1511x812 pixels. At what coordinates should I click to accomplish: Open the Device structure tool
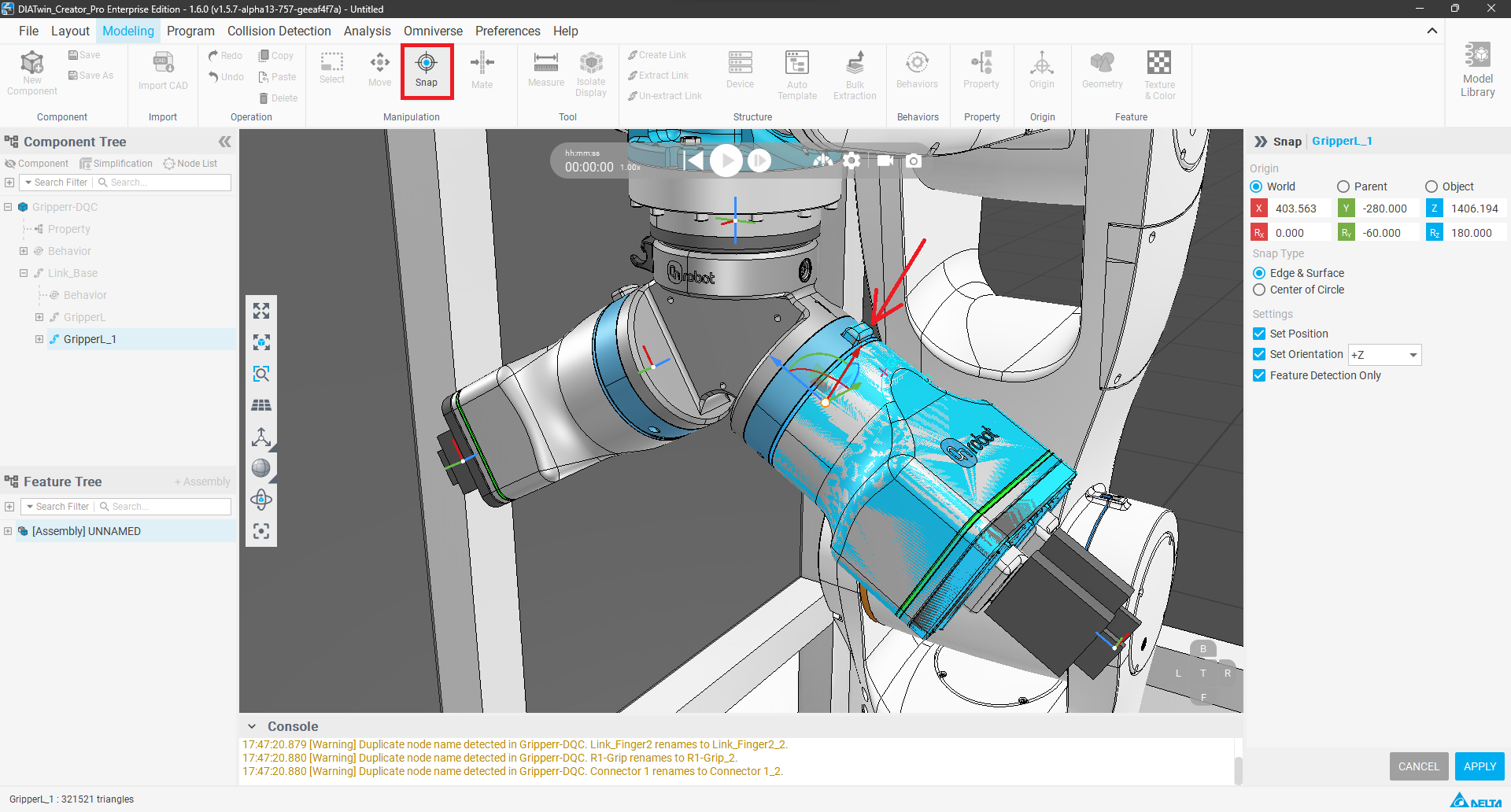pyautogui.click(x=740, y=70)
